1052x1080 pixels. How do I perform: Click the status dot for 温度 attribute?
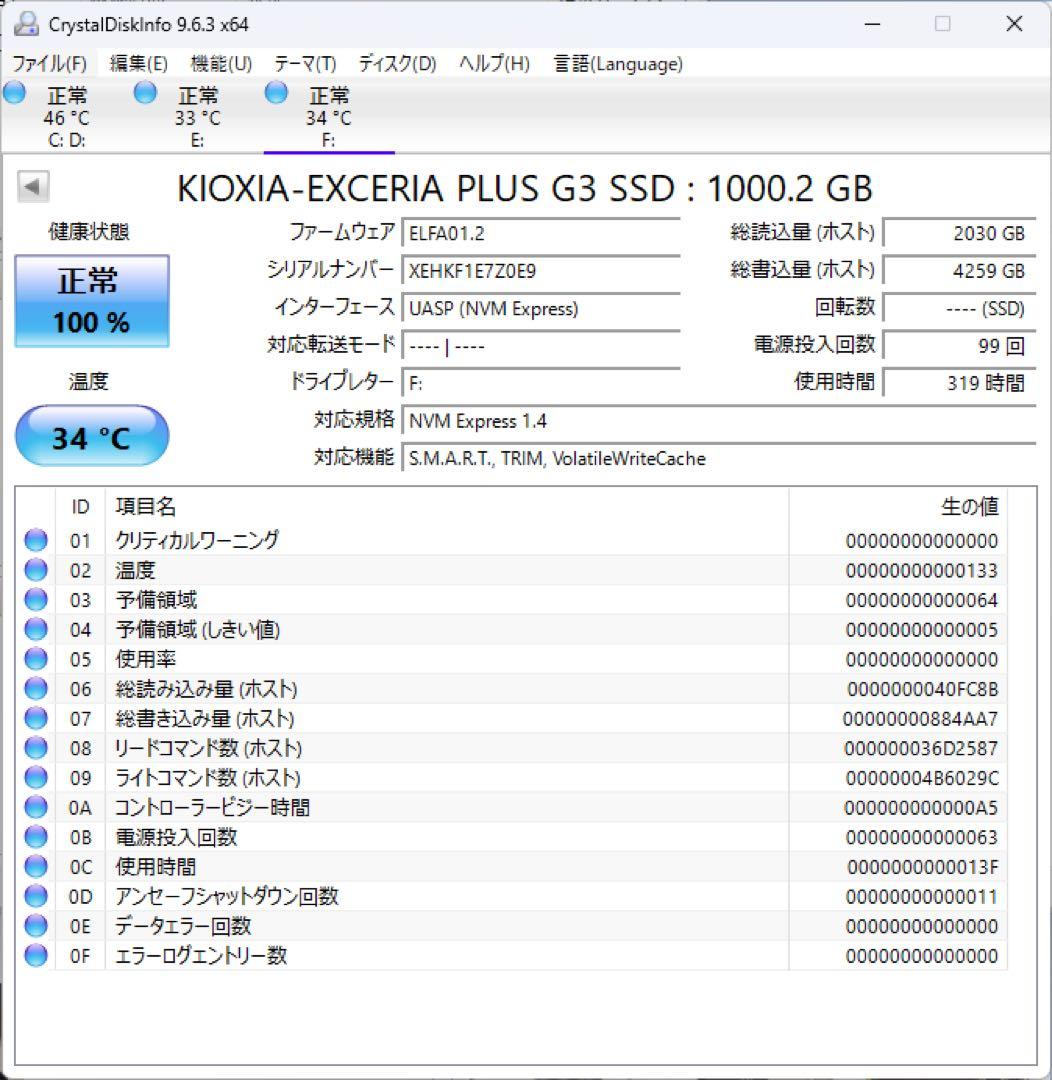pyautogui.click(x=35, y=570)
